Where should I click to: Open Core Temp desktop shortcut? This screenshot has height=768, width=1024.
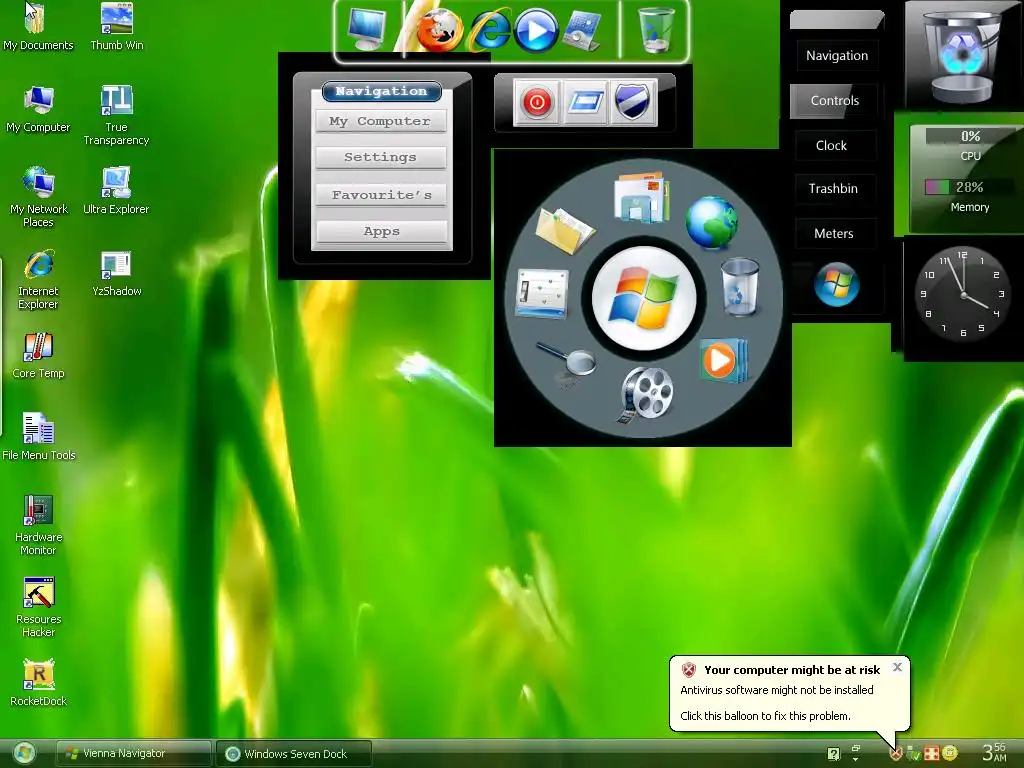[x=38, y=356]
